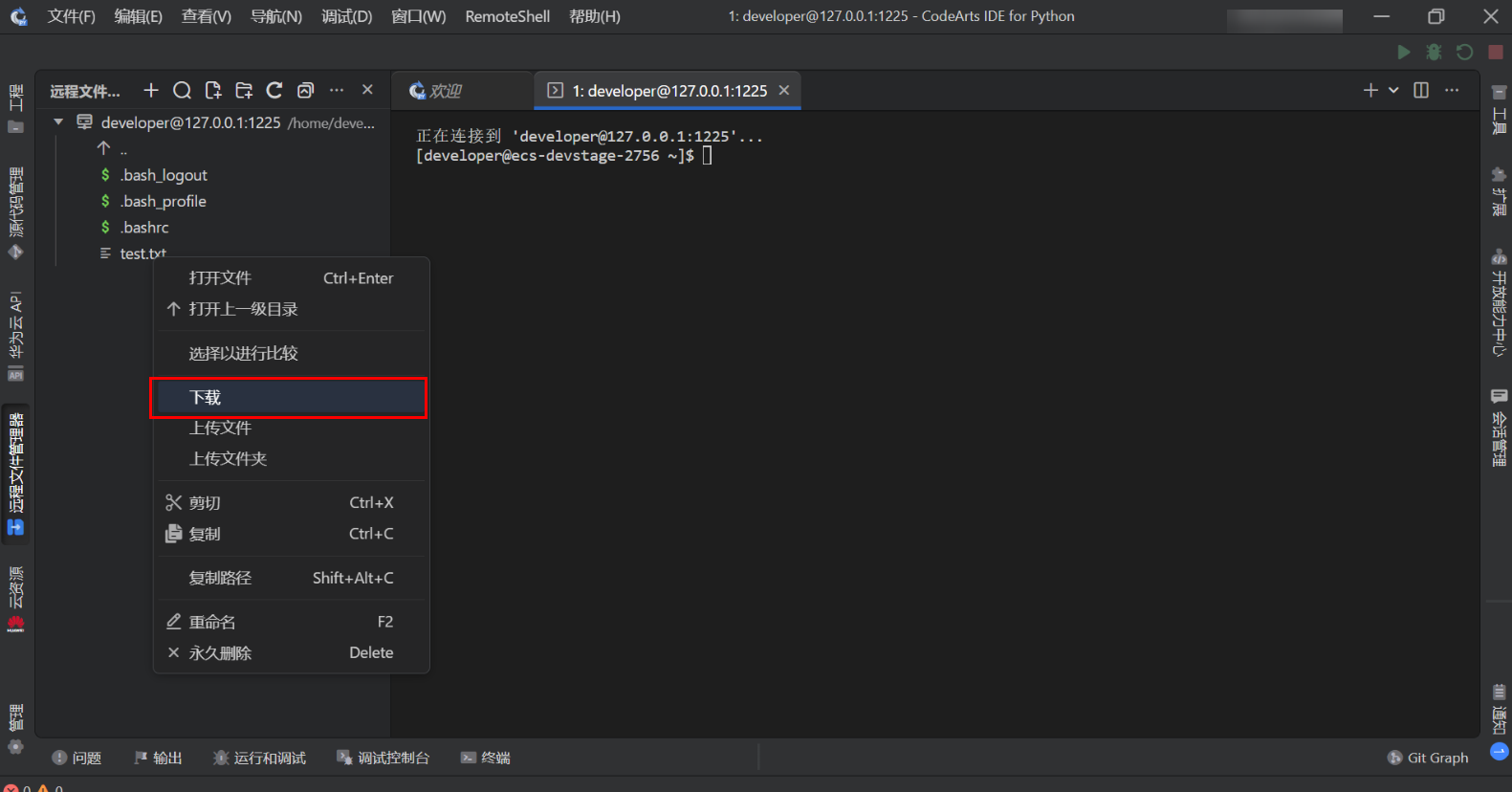
Task: Select the .bash_logout file
Action: coord(164,175)
